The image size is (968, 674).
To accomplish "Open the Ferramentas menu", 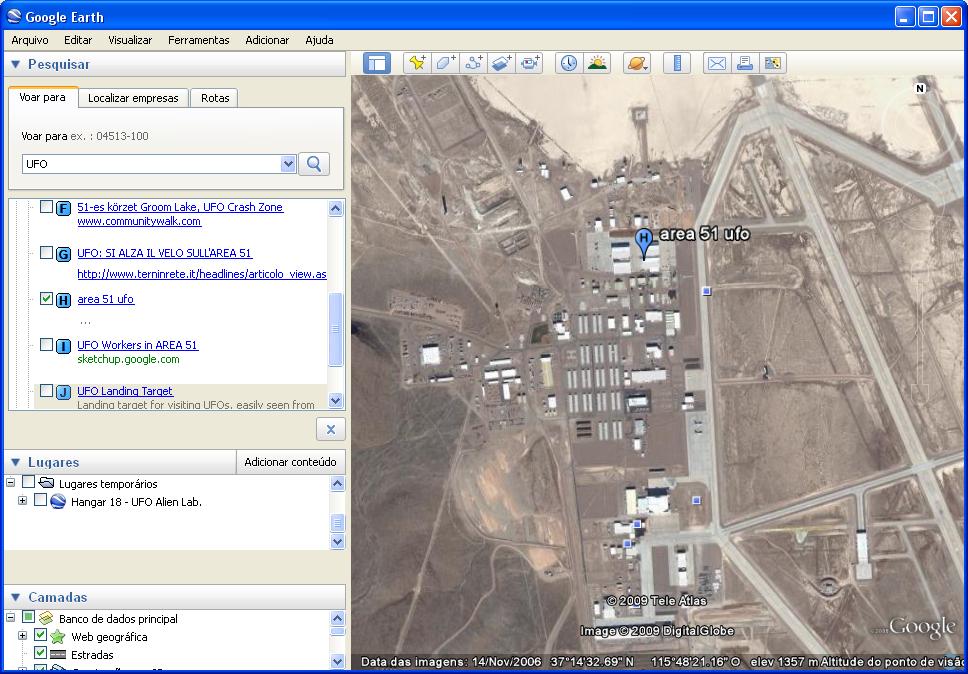I will click(197, 40).
